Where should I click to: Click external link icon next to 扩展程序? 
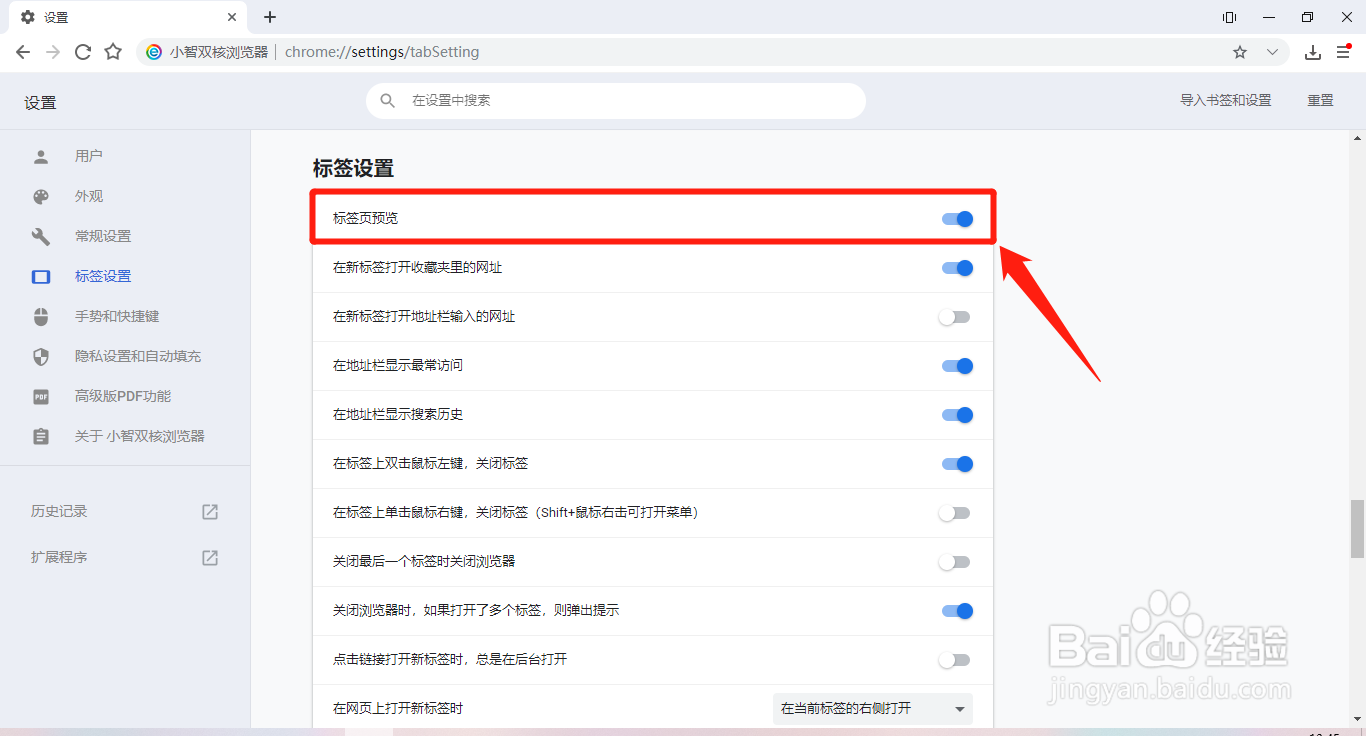point(210,557)
